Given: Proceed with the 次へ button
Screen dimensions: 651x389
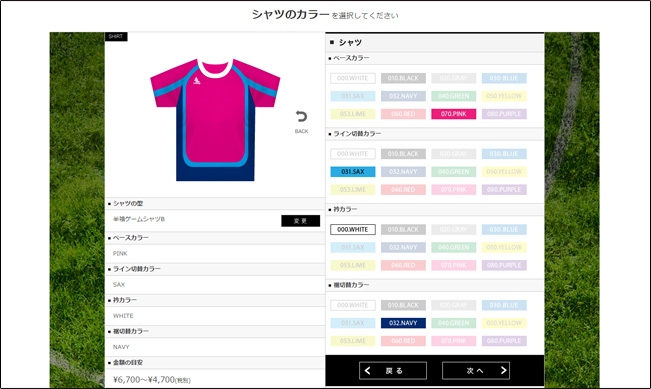Looking at the screenshot, I should coord(476,371).
